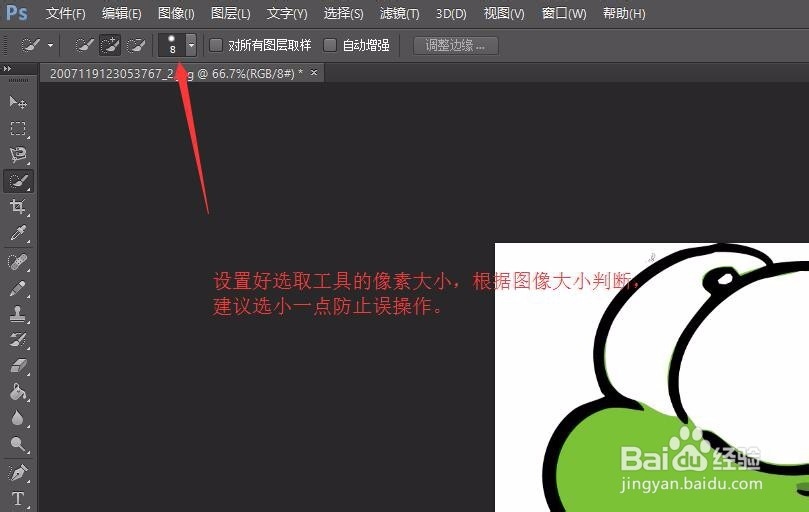
Task: Select the Paint Bucket tool
Action: [18, 392]
